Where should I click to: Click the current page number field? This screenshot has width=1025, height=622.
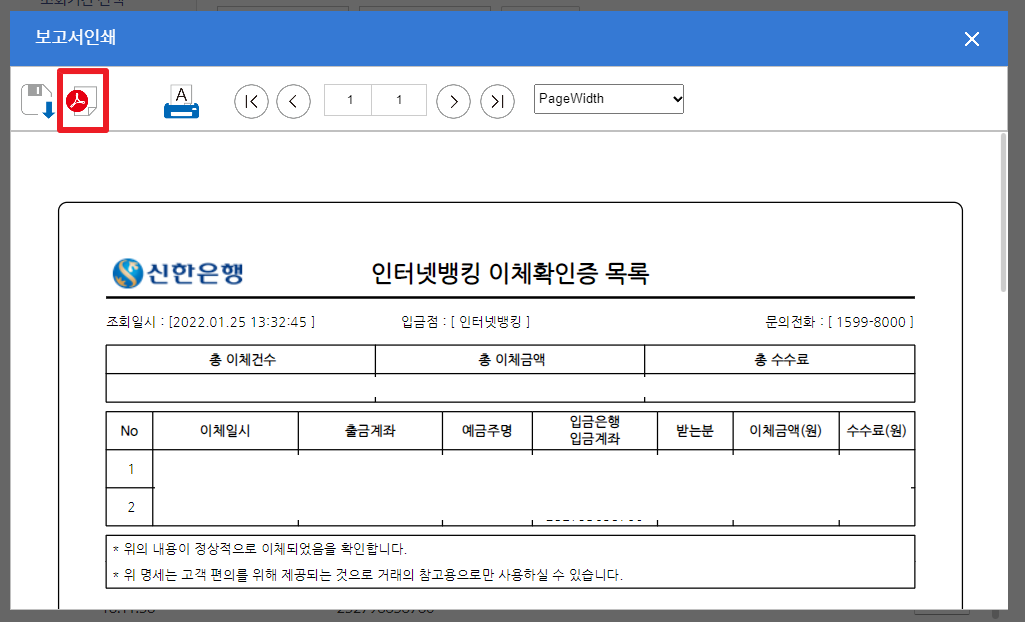coord(349,100)
